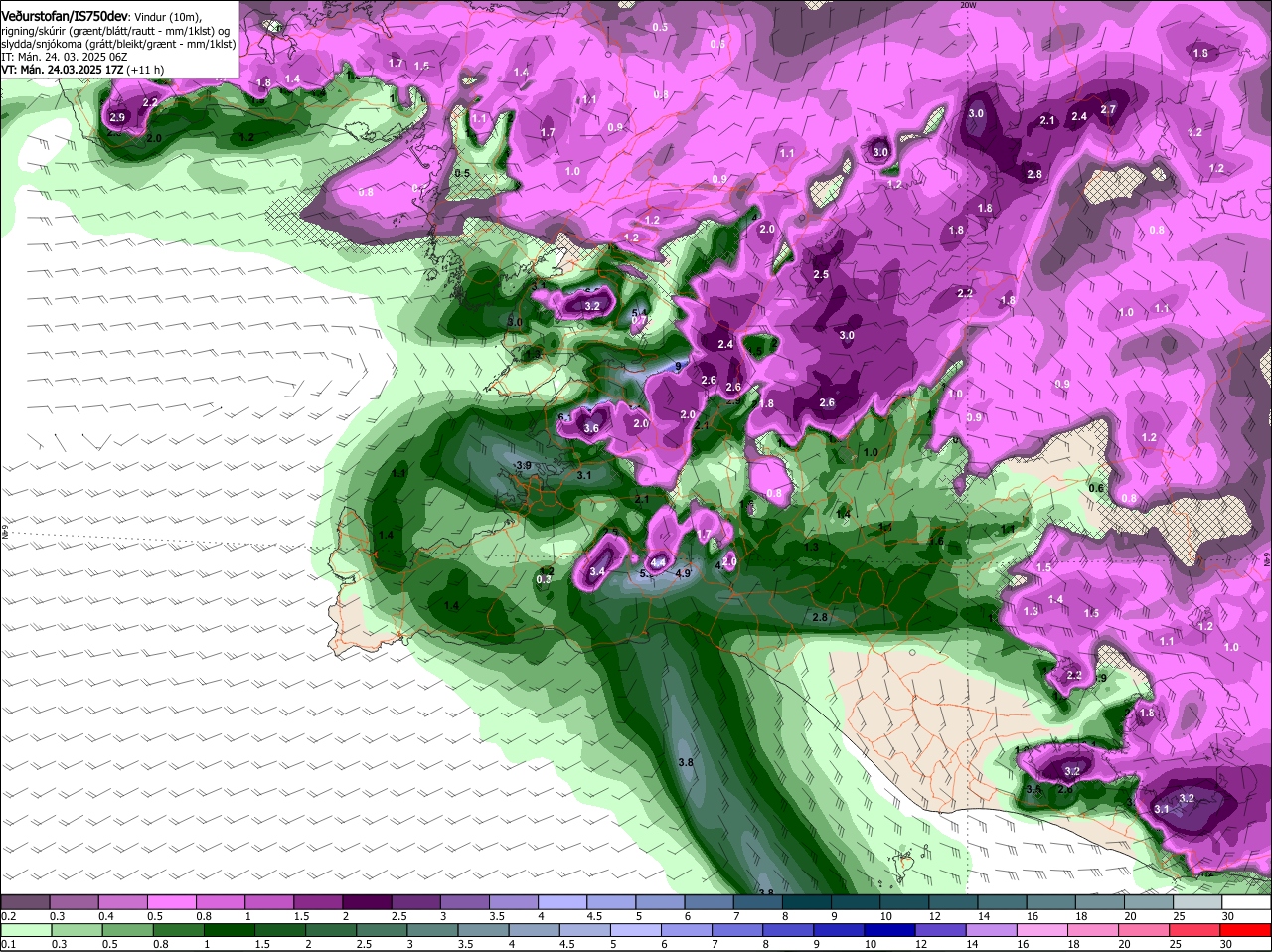Viewport: 1272px width, 952px height.
Task: Click the 2.7 snowfall value on the map
Action: coord(1109,110)
